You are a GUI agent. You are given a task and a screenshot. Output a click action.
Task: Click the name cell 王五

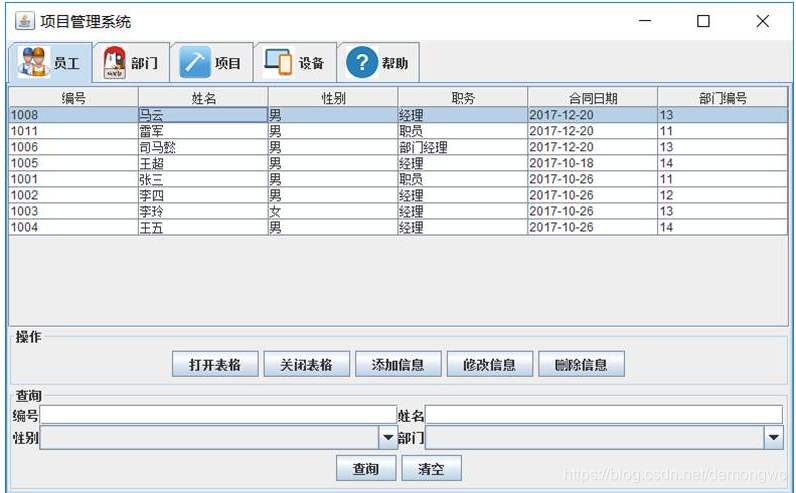[203, 227]
